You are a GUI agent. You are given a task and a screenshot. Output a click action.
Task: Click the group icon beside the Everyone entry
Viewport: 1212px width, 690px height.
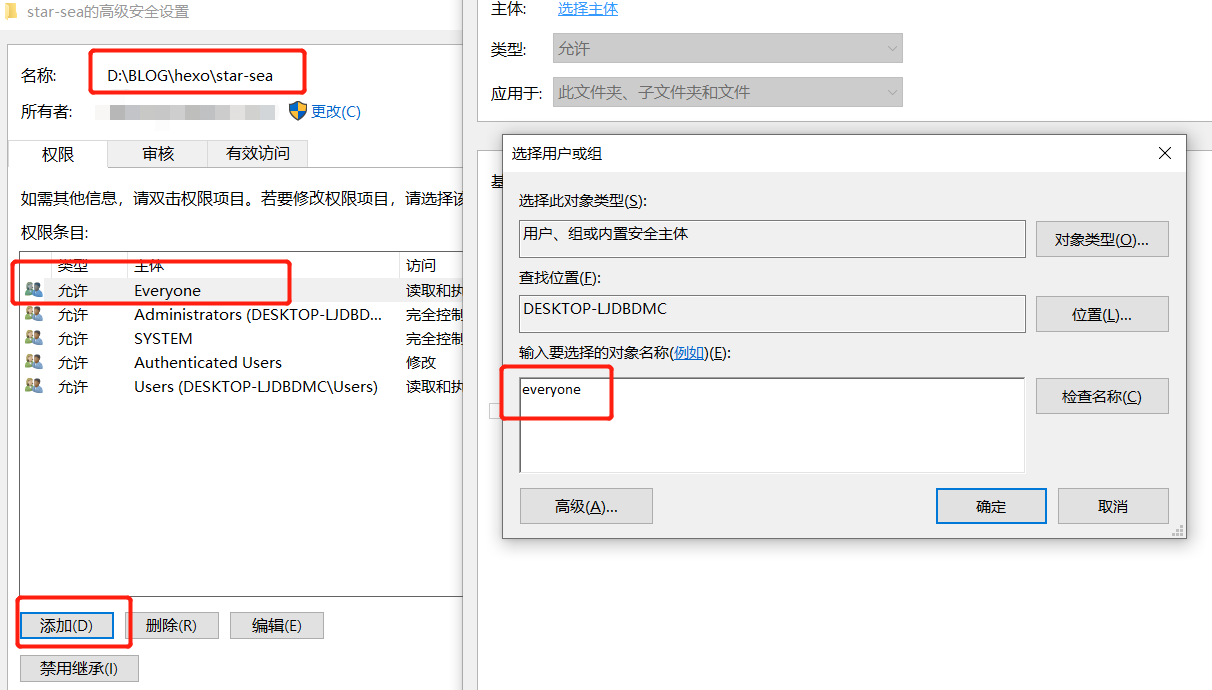pyautogui.click(x=32, y=289)
